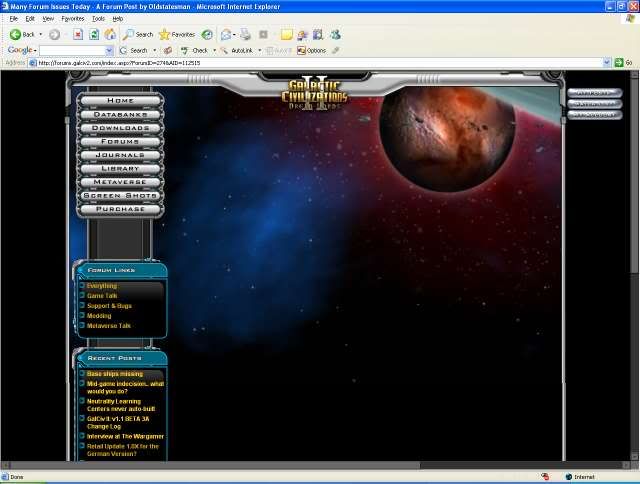Open the Metaverse Talk forum link

(109, 326)
